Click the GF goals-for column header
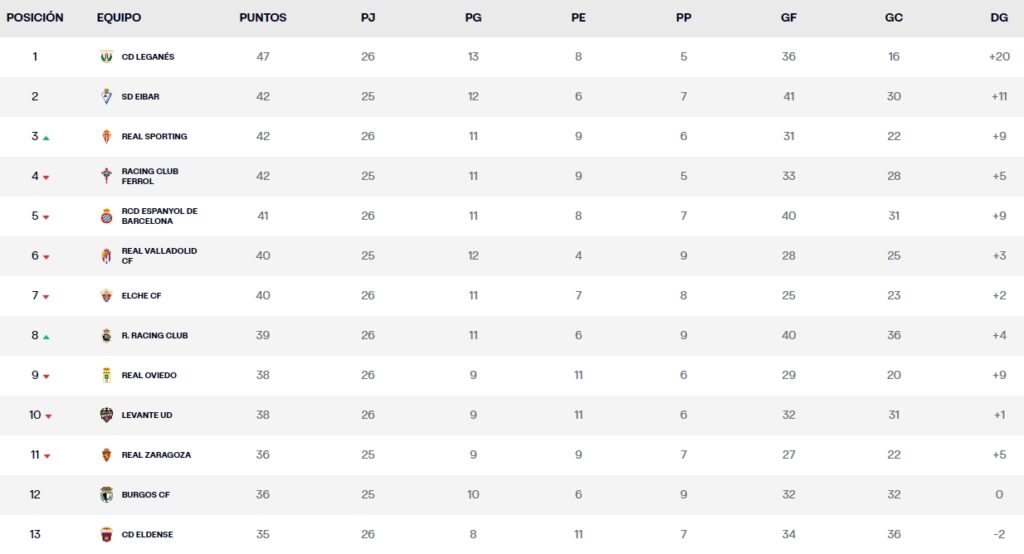Viewport: 1024px width, 554px height. [788, 18]
